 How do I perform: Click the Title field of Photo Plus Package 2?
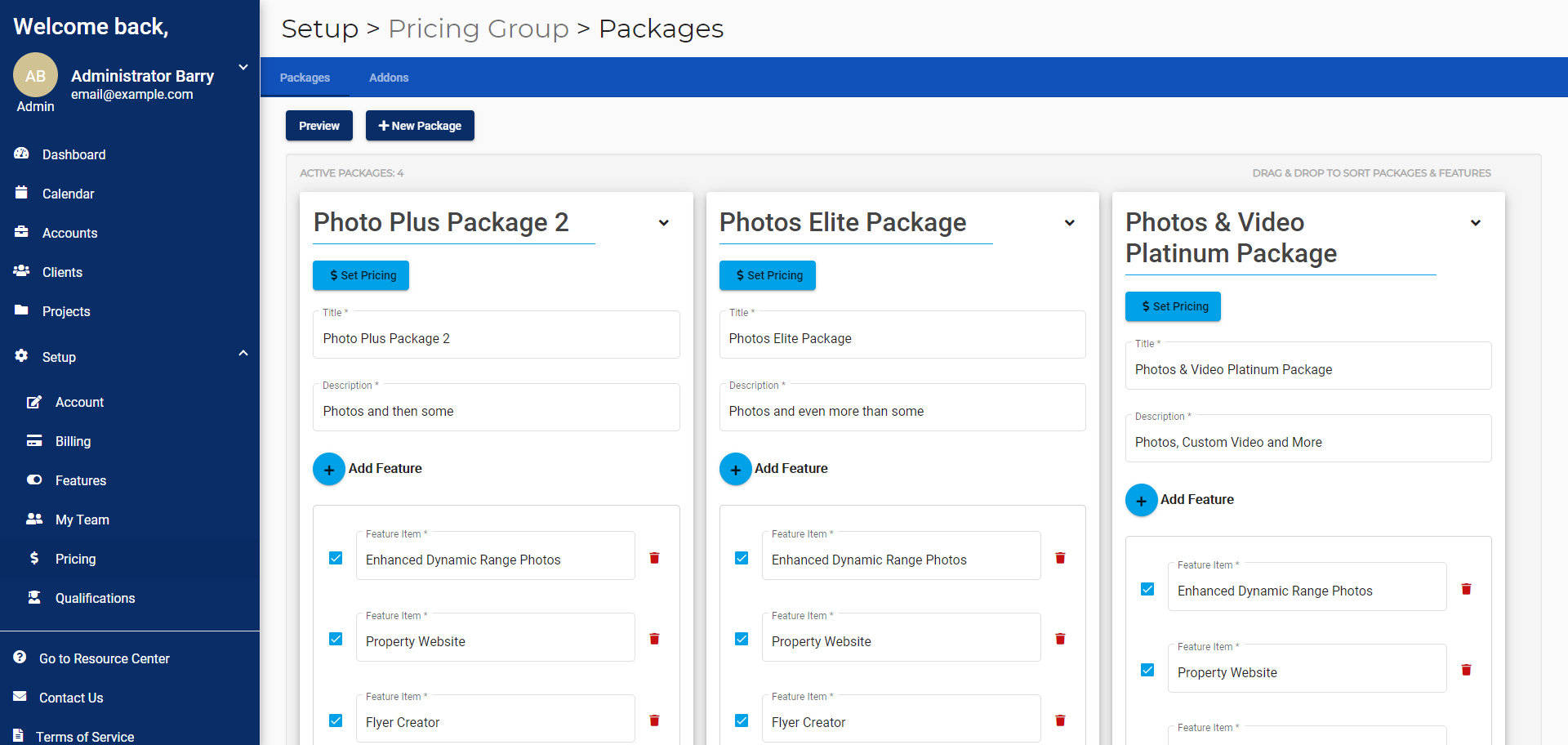pos(496,335)
